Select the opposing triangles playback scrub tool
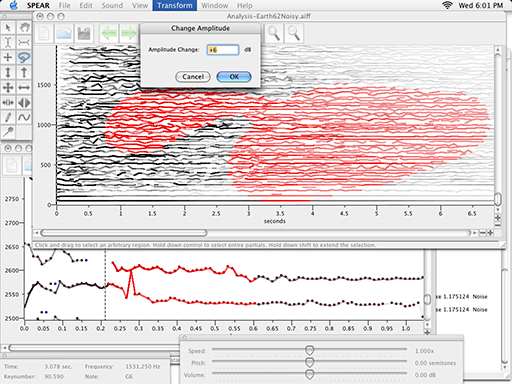512x384 pixels. click(24, 102)
